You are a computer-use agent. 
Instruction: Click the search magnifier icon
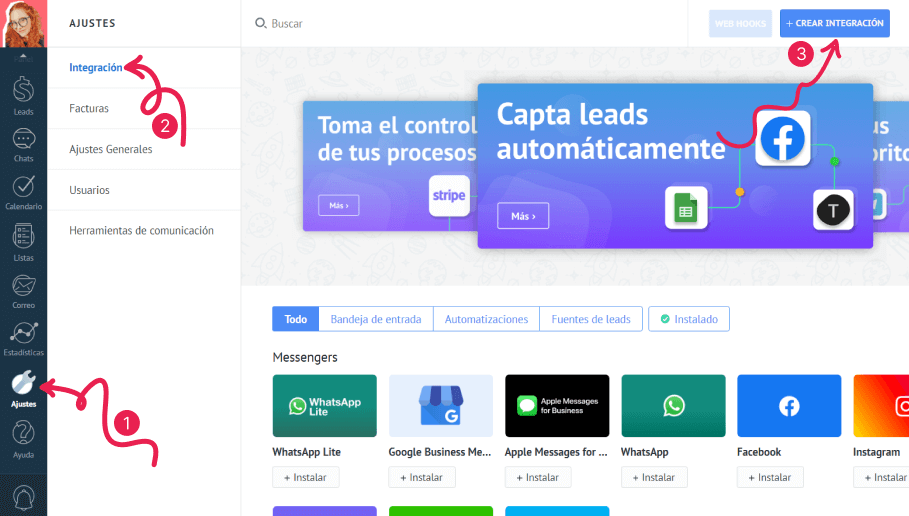point(261,23)
